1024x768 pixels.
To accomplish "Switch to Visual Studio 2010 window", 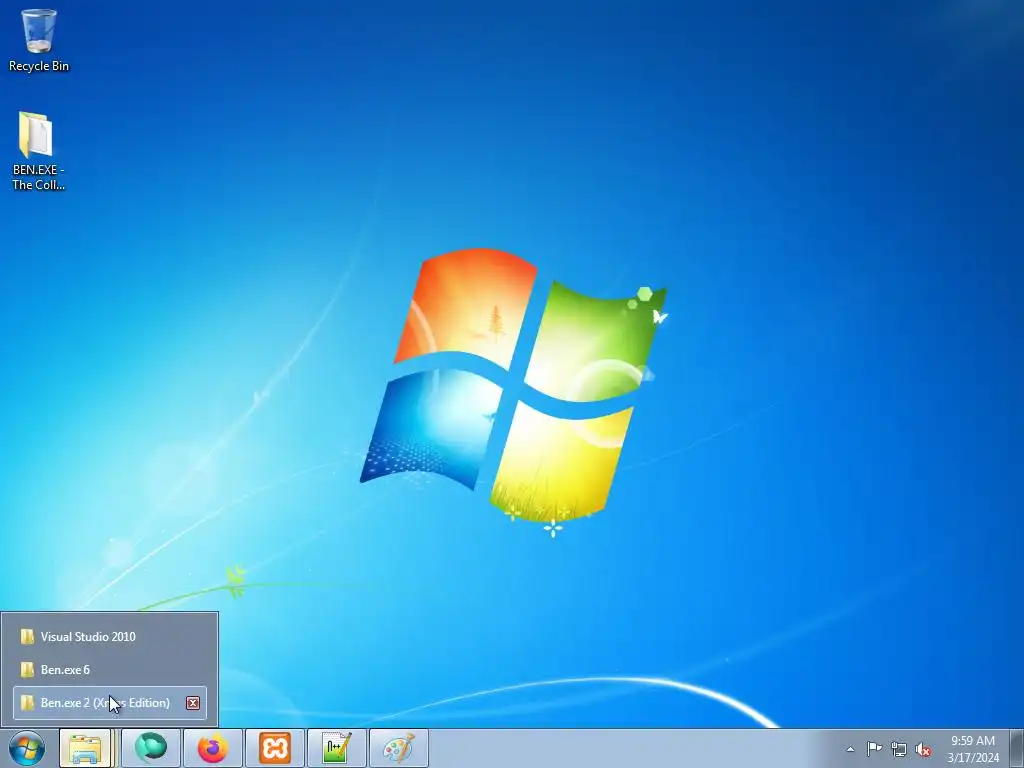I will click(110, 637).
